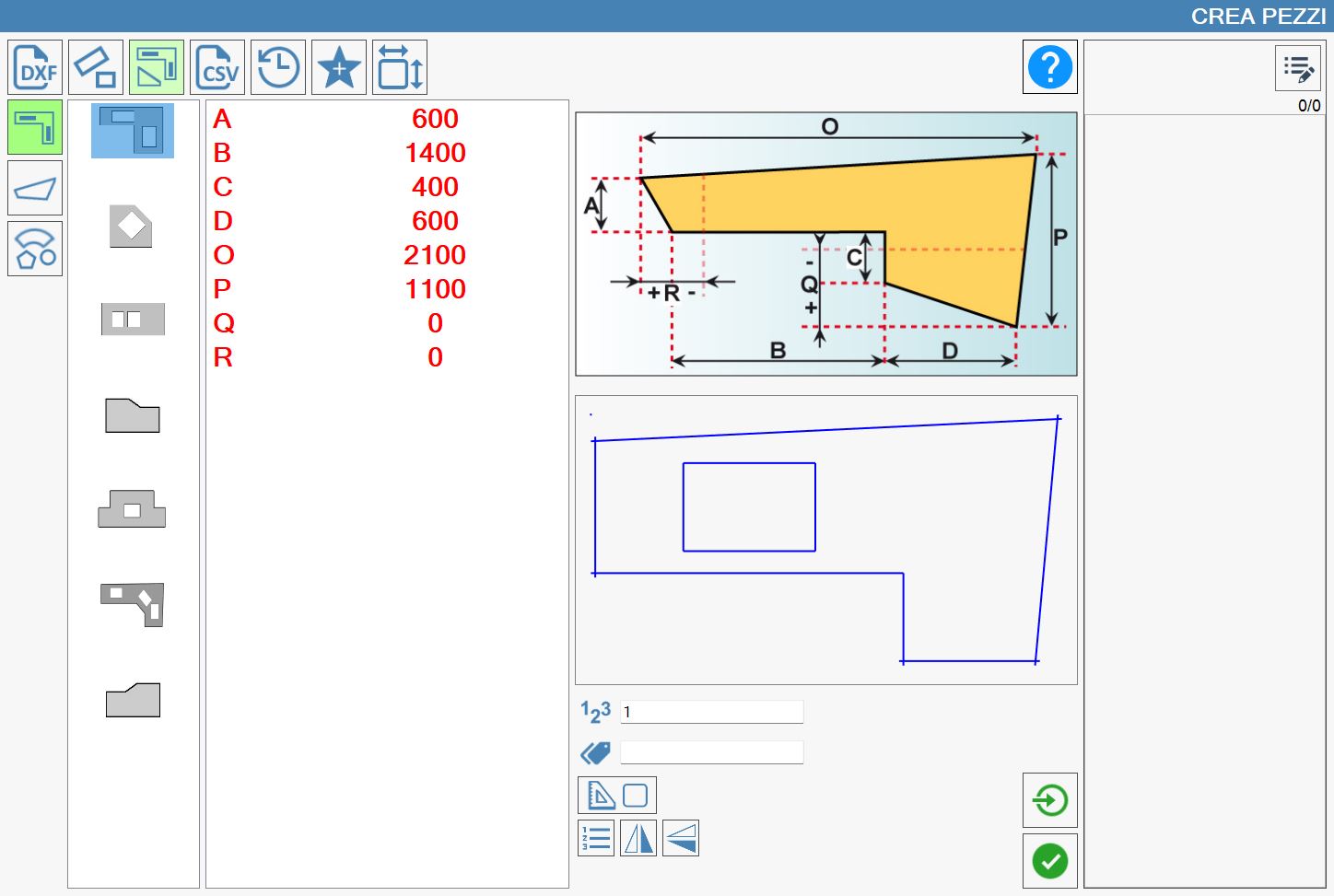
Task: Choose the dark L-shape with multiple cutouts
Action: pos(133,604)
